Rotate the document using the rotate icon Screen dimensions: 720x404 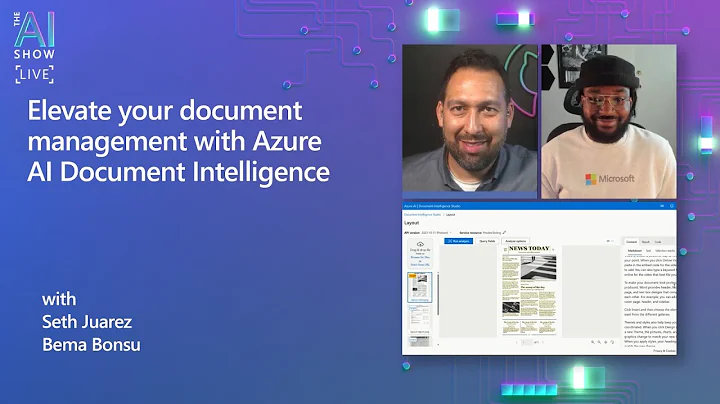pyautogui.click(x=612, y=342)
